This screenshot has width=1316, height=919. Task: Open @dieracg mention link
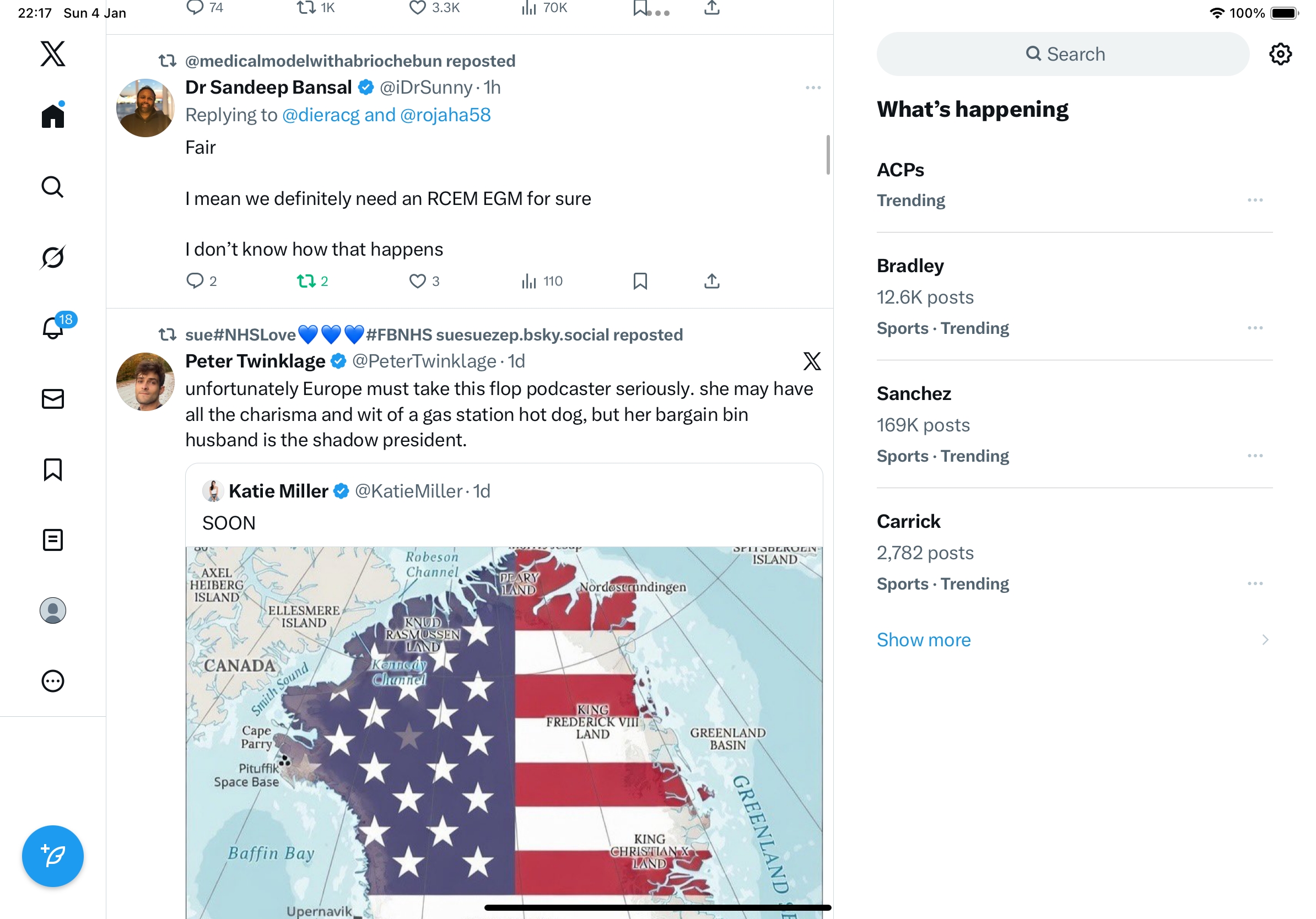tap(320, 115)
